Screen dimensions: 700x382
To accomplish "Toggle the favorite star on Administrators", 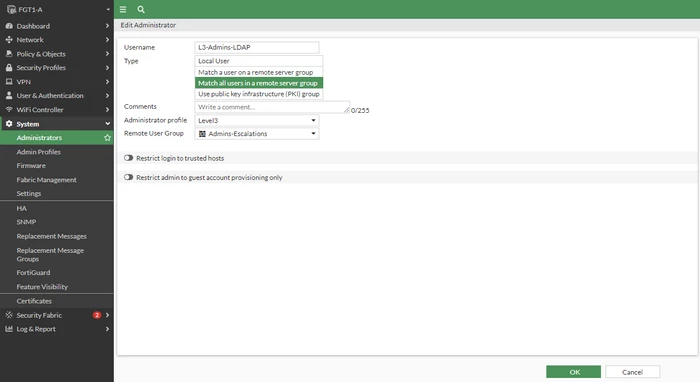I will (x=107, y=137).
